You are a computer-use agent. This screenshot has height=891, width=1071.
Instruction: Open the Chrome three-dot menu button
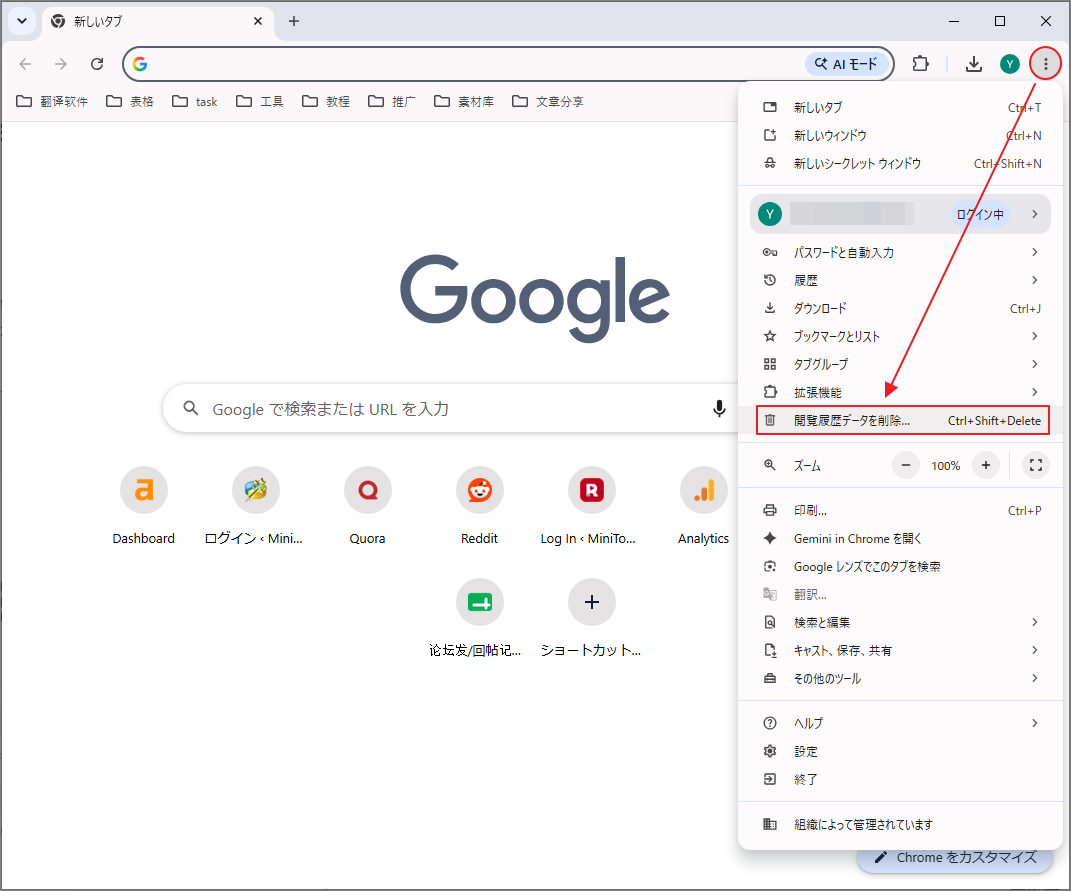click(1045, 64)
